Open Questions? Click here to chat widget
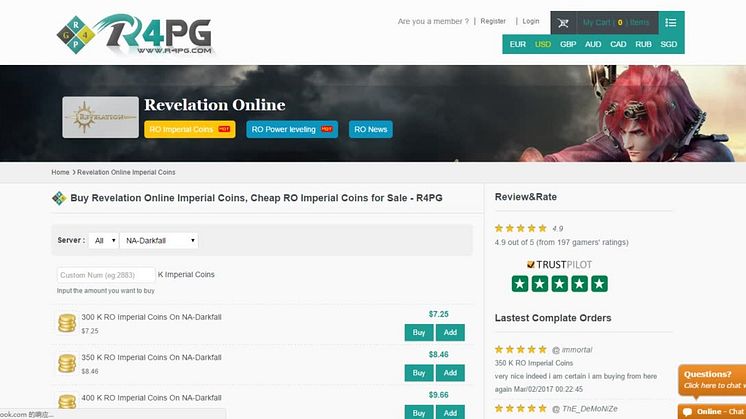This screenshot has width=746, height=419. (712, 380)
